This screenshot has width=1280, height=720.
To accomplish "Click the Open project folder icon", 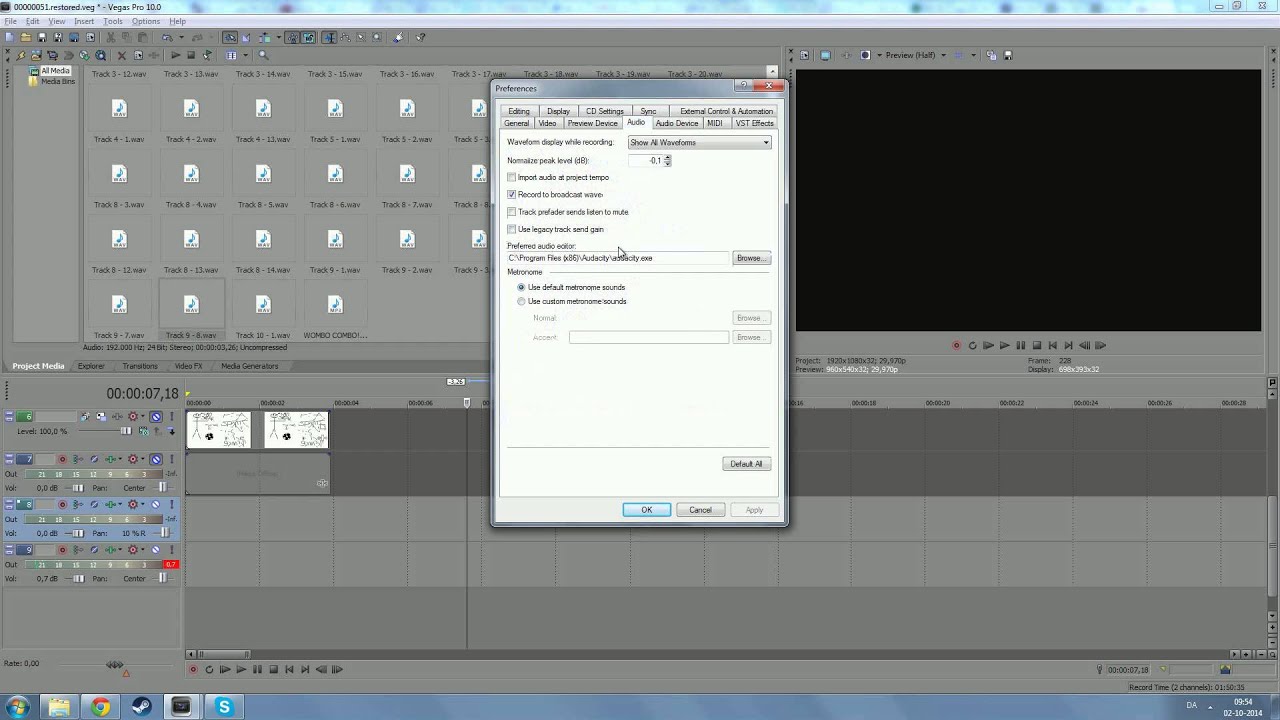I will click(26, 38).
